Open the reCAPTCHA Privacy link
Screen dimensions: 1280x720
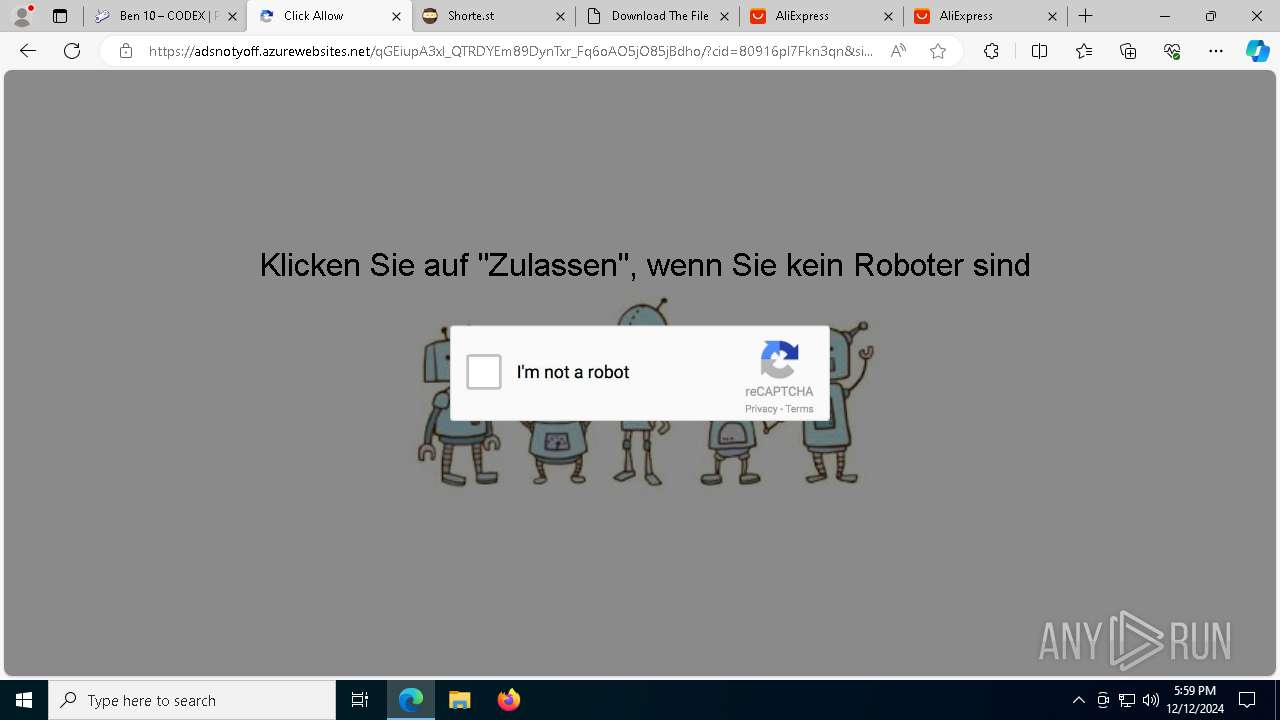pos(761,409)
